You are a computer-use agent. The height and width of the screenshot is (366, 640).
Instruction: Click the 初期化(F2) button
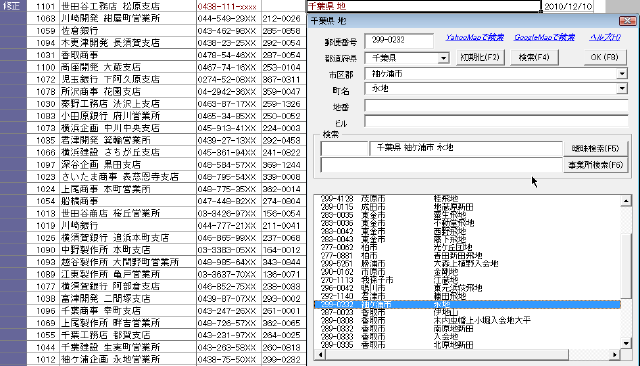point(480,57)
